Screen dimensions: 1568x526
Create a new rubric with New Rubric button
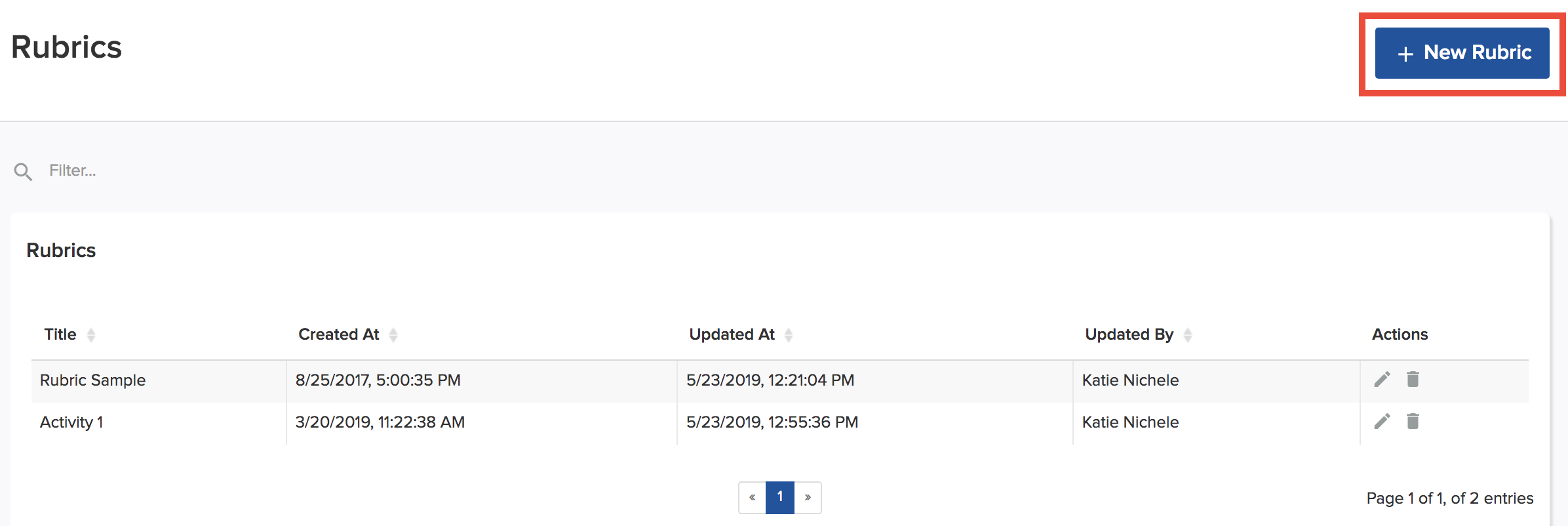click(1462, 53)
